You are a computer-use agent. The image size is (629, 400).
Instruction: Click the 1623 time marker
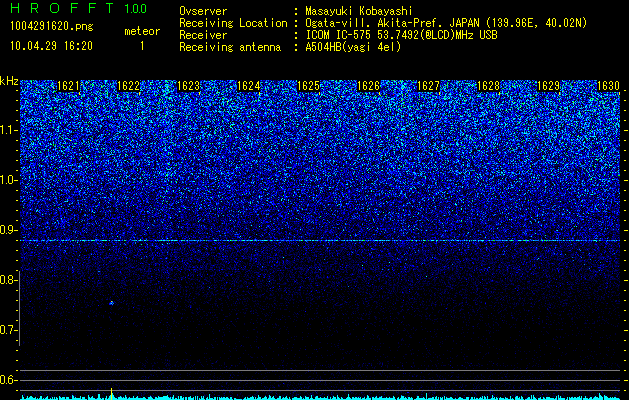click(189, 86)
